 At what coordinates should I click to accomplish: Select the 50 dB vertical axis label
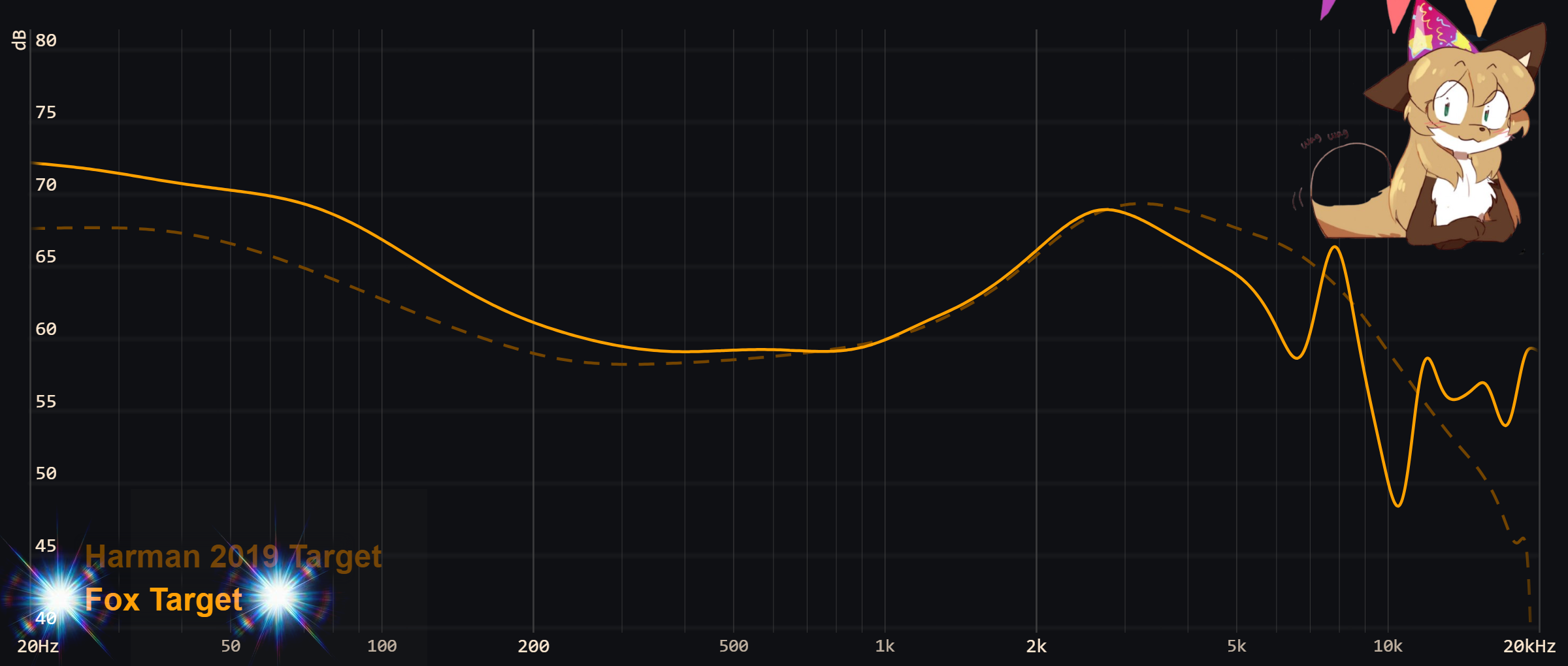46,473
